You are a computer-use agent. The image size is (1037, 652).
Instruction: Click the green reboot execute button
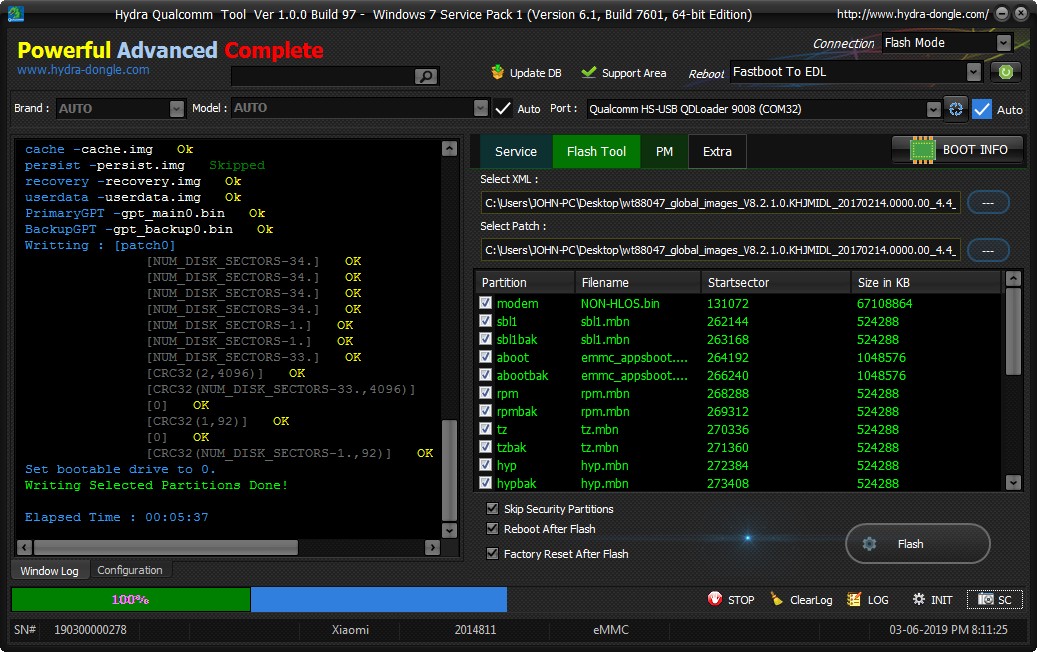tap(1005, 72)
